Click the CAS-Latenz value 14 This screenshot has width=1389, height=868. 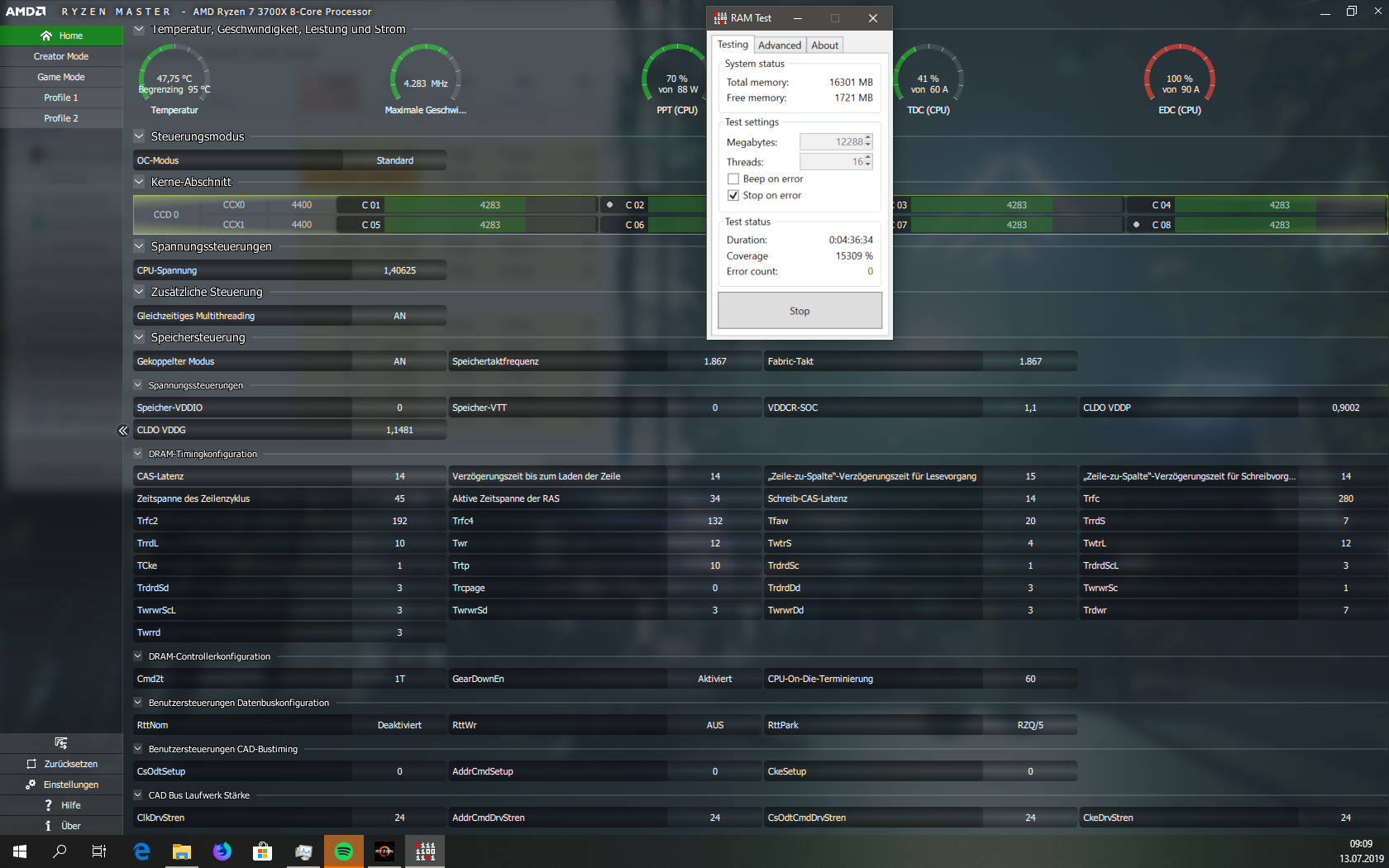(x=399, y=476)
